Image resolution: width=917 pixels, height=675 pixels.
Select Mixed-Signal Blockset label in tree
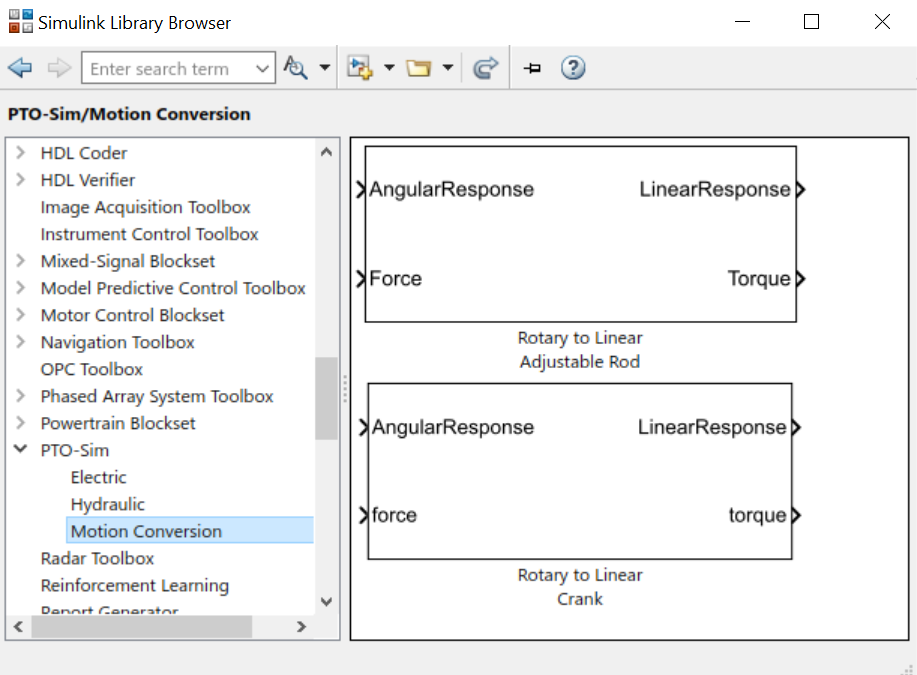[127, 261]
